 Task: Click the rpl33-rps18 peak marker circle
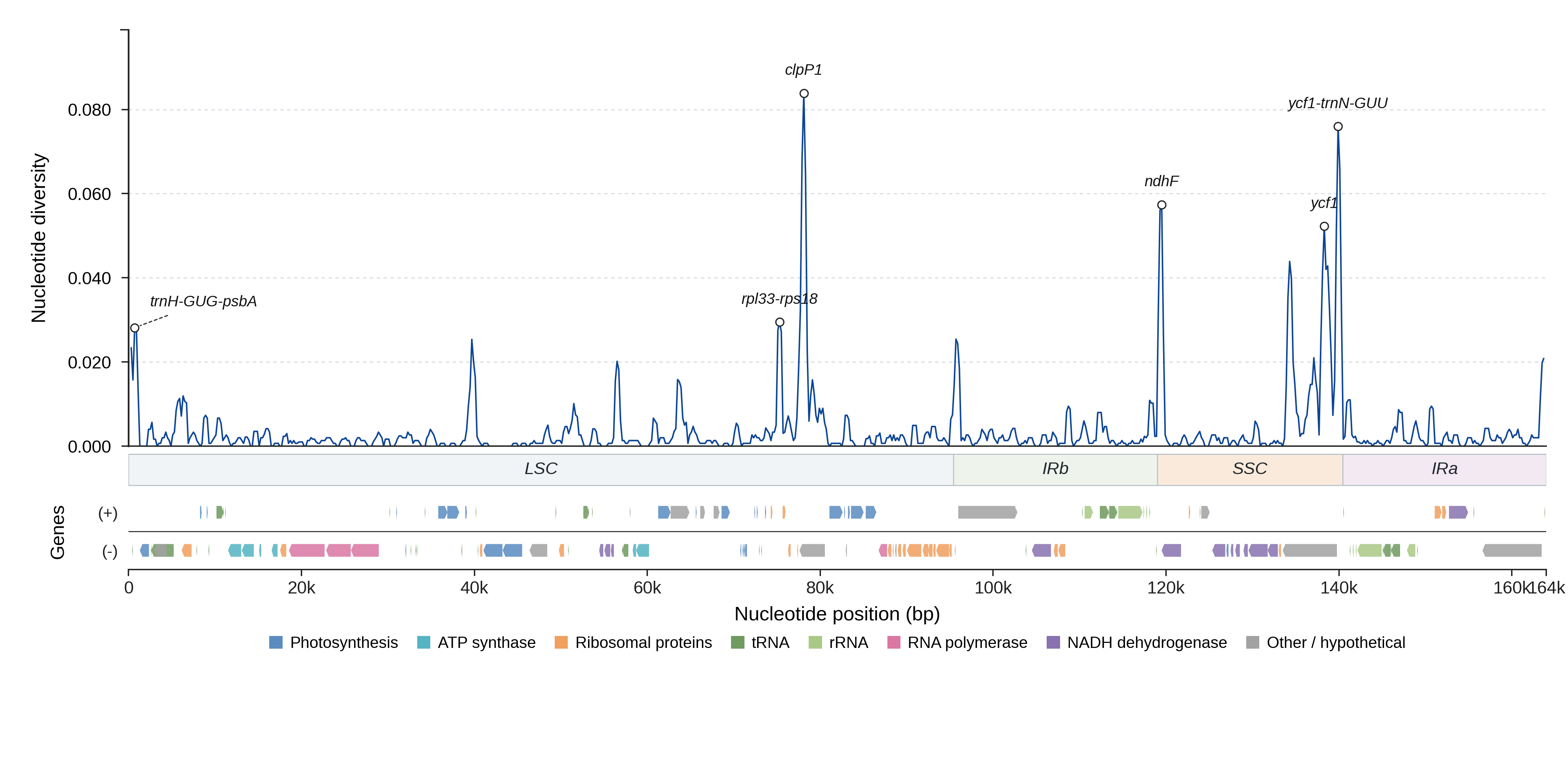point(780,322)
